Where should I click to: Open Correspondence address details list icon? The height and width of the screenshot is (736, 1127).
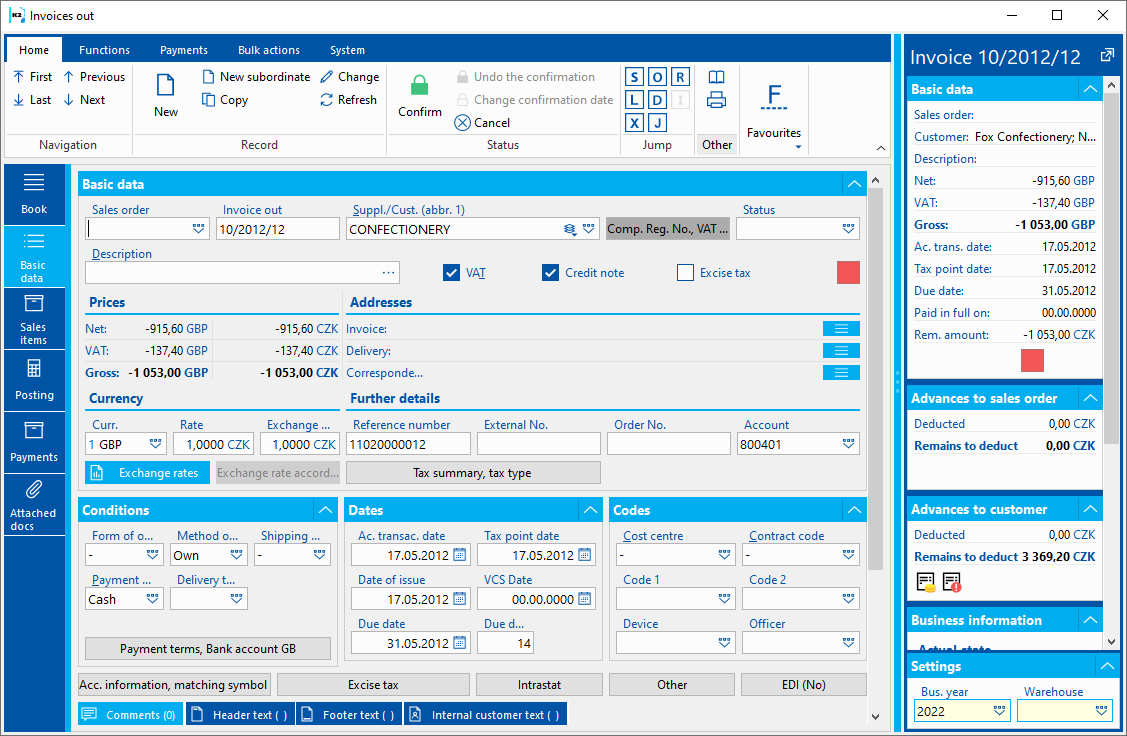coord(841,373)
